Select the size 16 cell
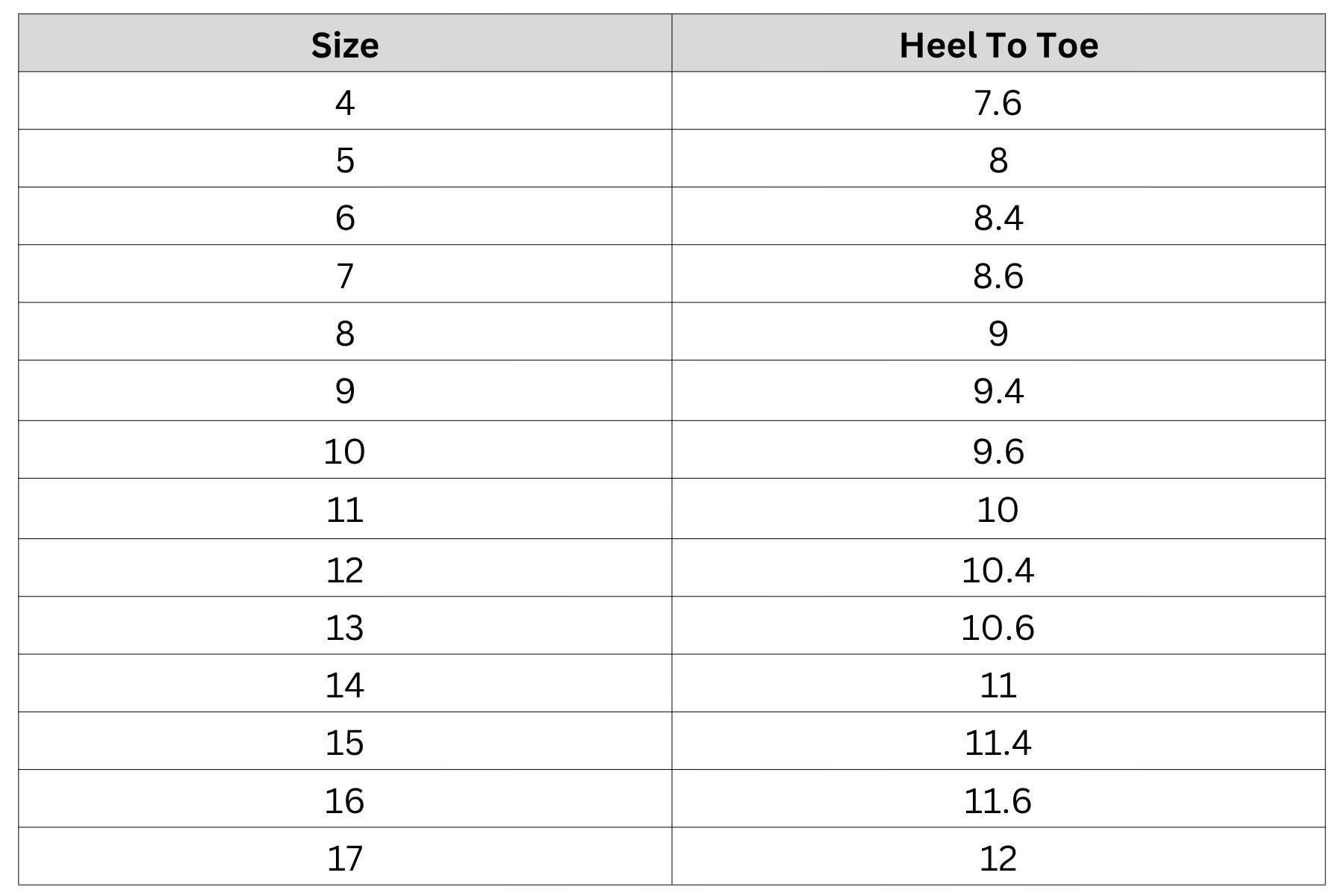This screenshot has width=1344, height=896. tap(345, 798)
